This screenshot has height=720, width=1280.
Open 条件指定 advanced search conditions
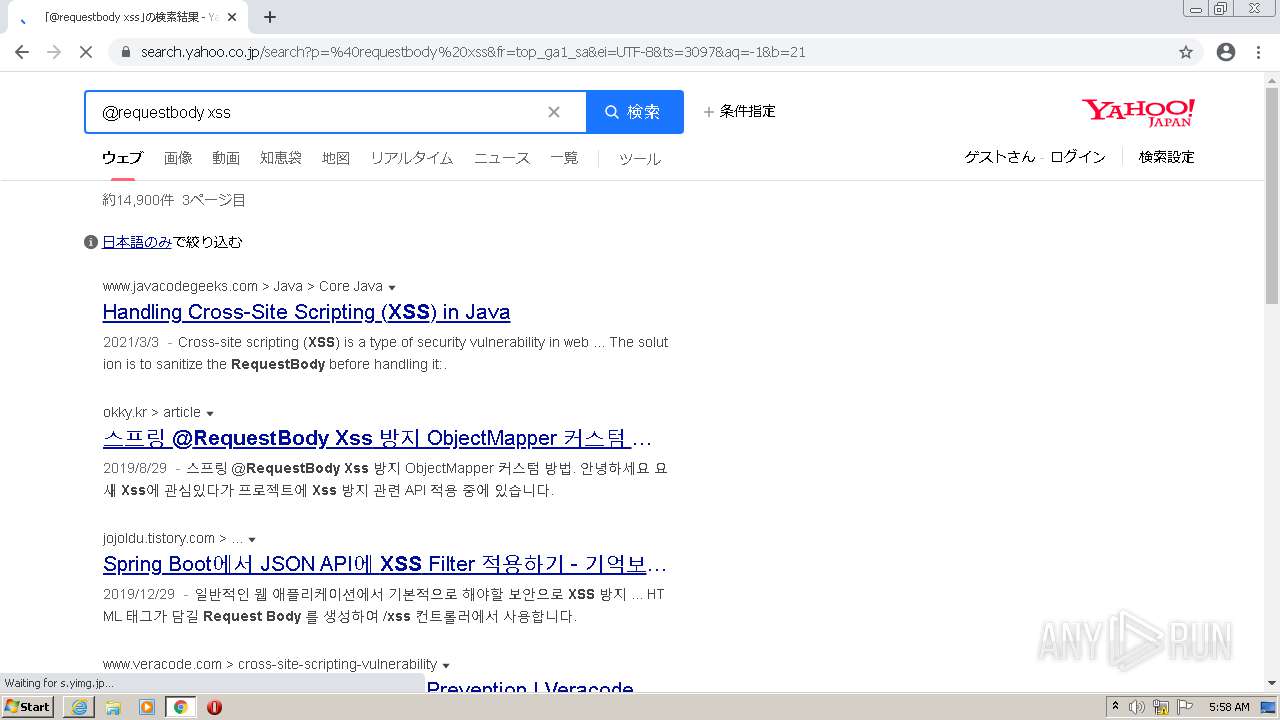point(739,111)
